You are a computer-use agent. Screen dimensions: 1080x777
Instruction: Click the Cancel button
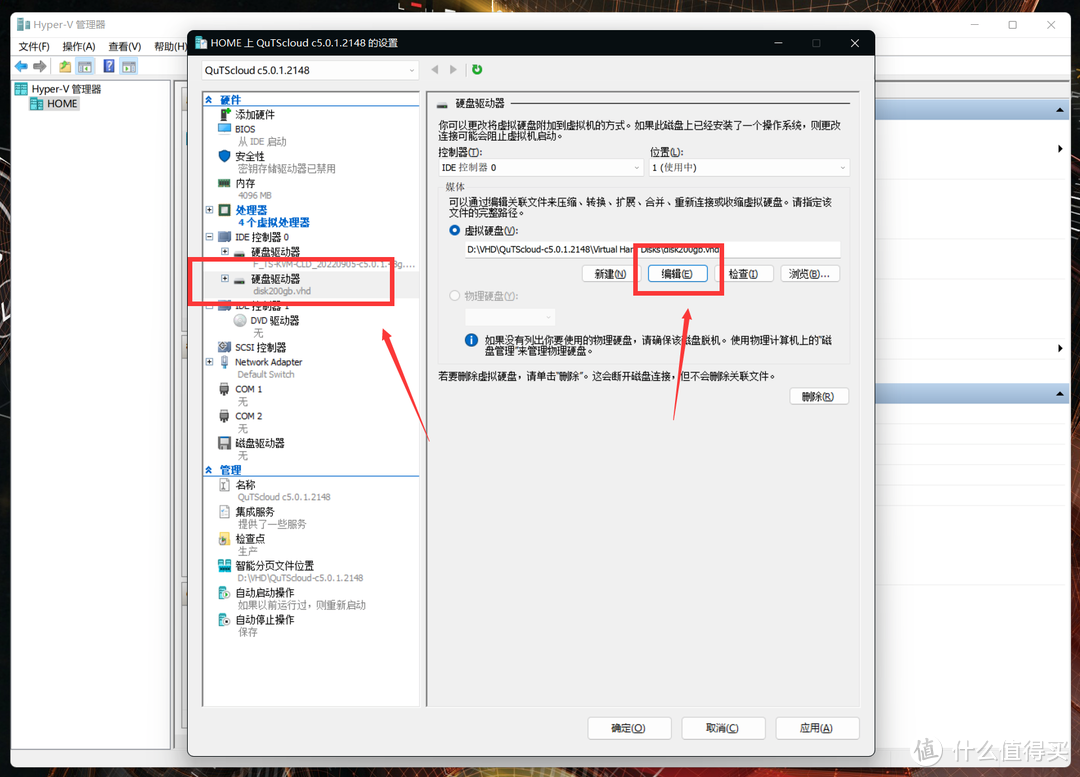[x=723, y=728]
